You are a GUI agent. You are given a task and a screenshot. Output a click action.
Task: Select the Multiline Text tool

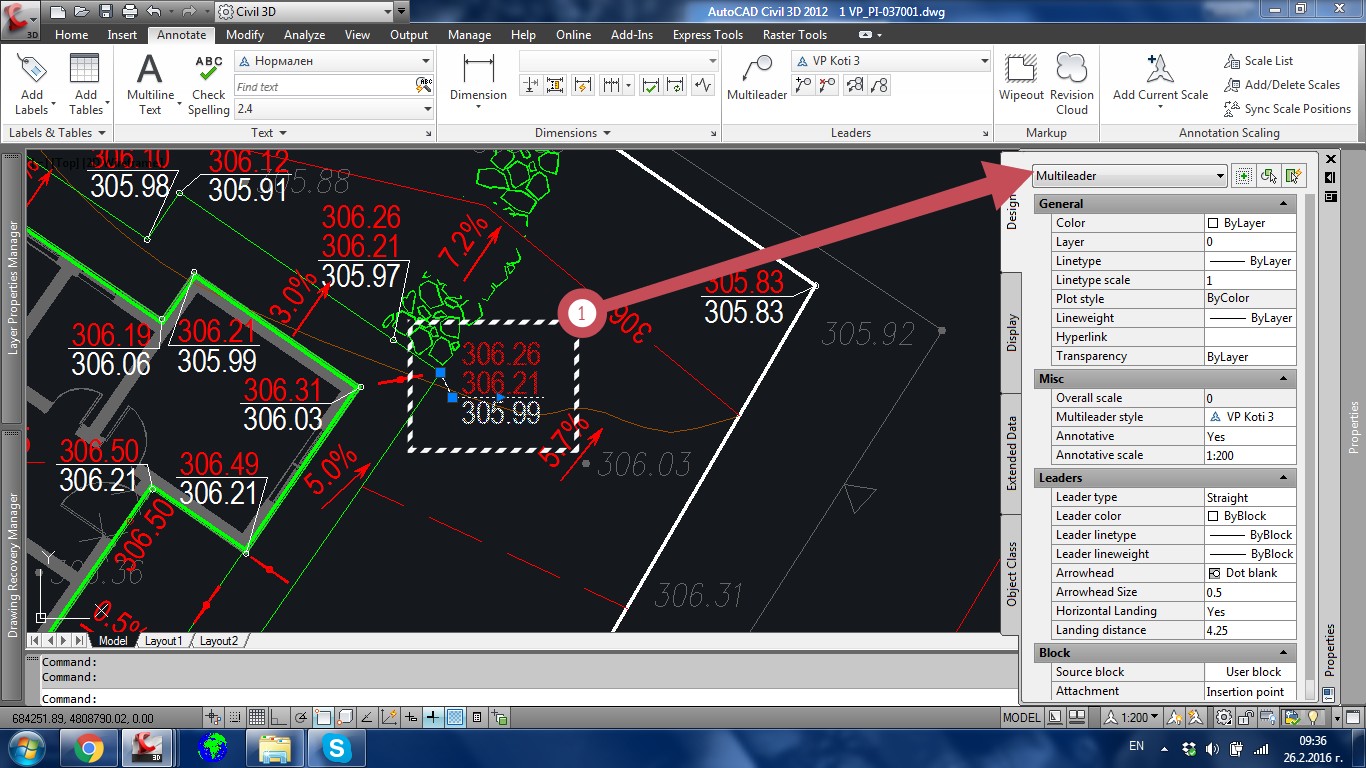[150, 84]
